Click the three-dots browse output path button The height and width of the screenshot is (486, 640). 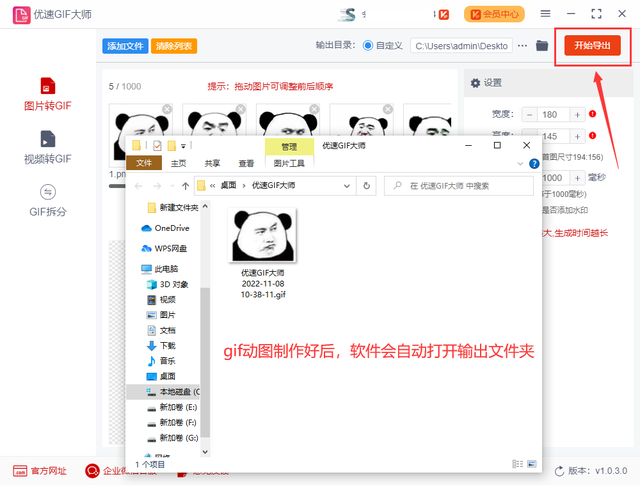(x=522, y=46)
